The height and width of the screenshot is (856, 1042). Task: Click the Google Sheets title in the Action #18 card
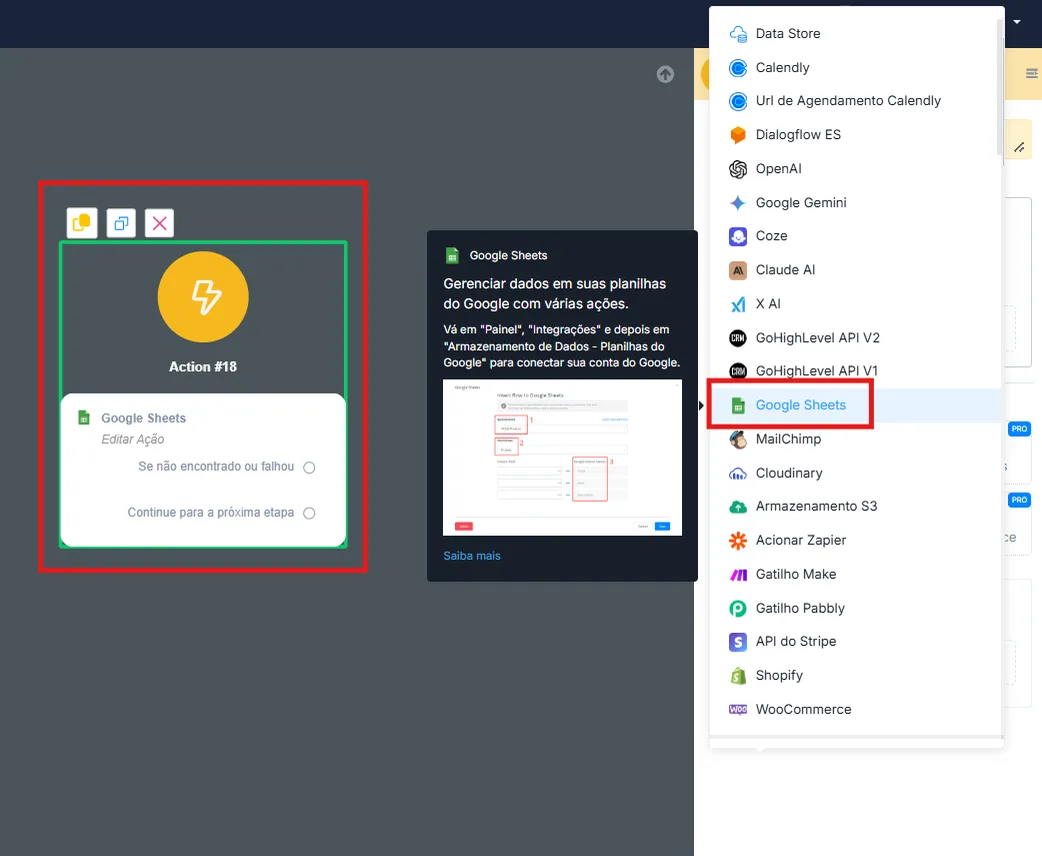[144, 418]
